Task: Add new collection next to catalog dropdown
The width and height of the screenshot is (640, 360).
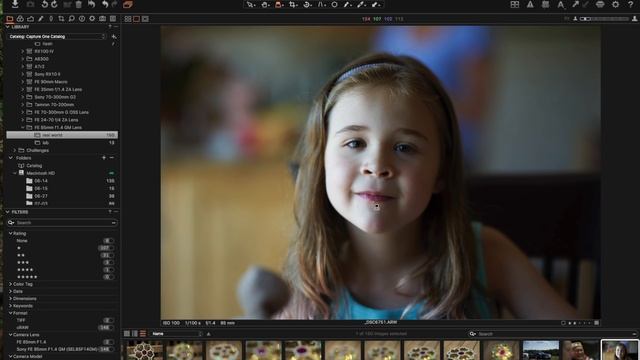Action: click(114, 36)
